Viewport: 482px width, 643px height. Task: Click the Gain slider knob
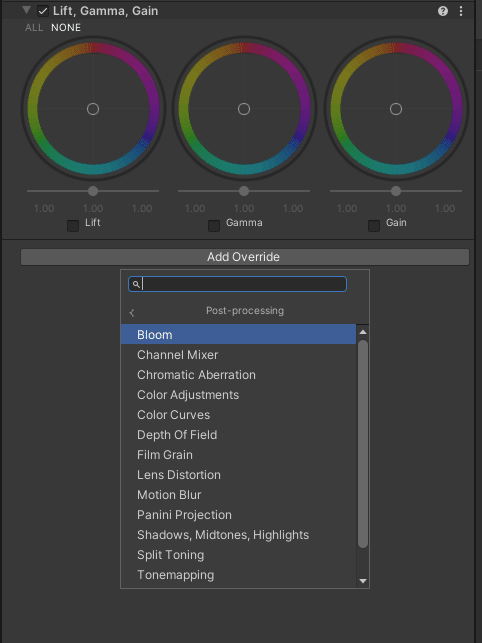(x=396, y=191)
